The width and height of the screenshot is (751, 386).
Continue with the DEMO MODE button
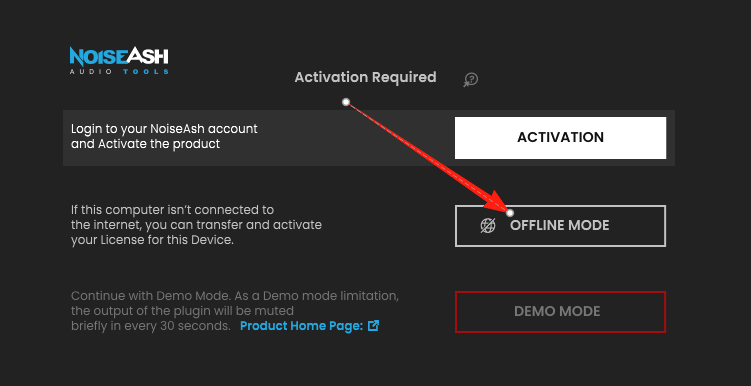(x=560, y=312)
